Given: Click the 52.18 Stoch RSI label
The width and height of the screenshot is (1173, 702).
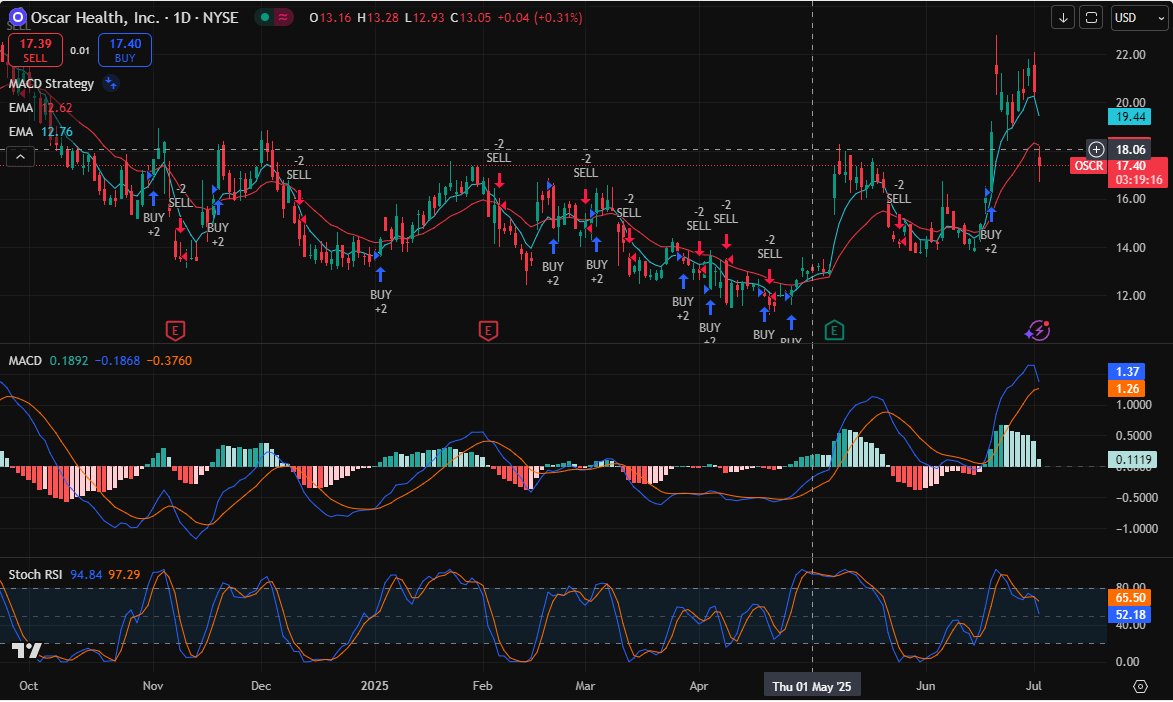Looking at the screenshot, I should pyautogui.click(x=1130, y=614).
